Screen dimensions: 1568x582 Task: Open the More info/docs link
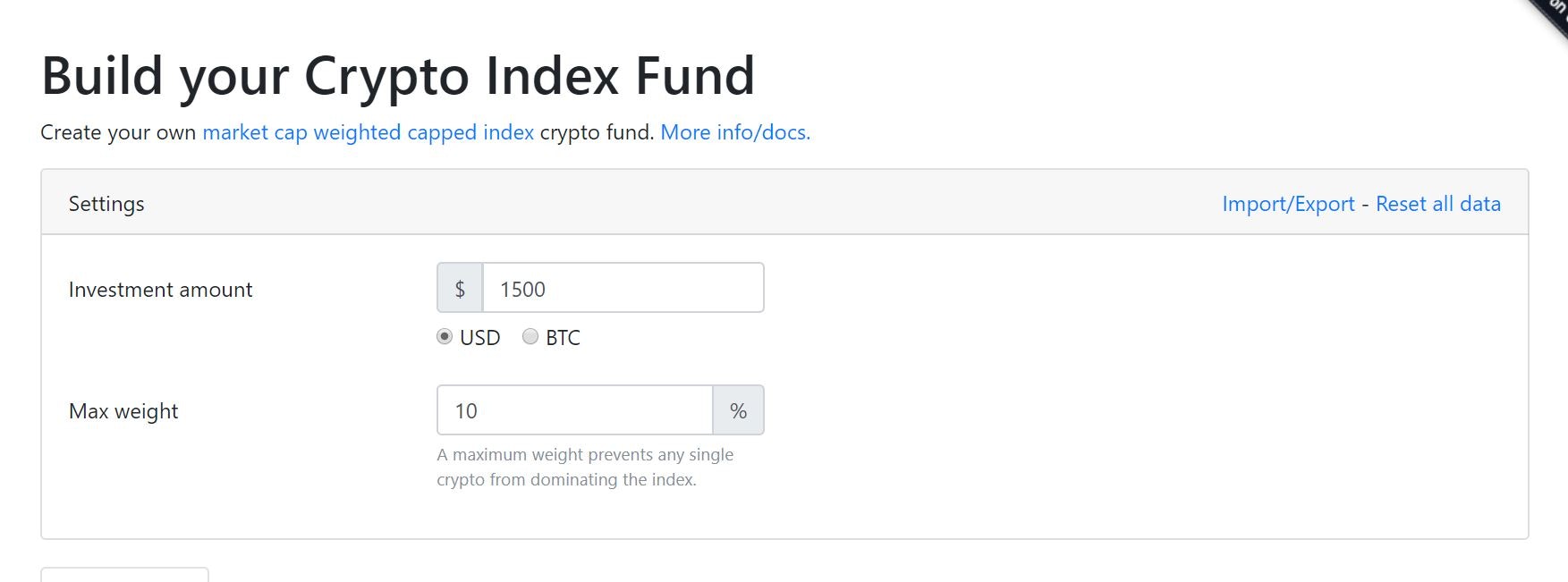[x=733, y=131]
